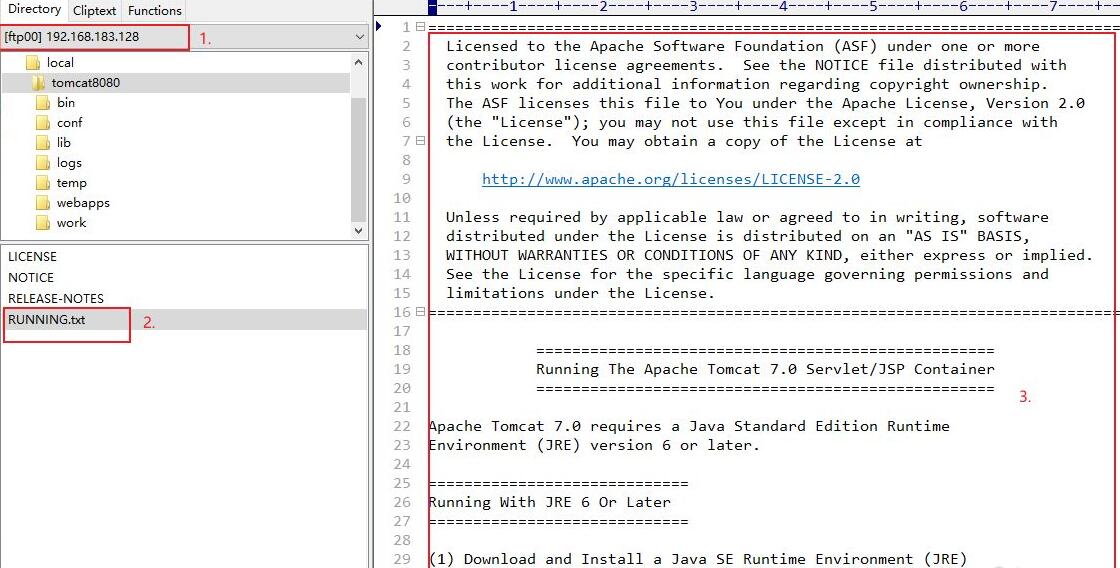Click the folder tree scrollbar thumb

[x=359, y=160]
